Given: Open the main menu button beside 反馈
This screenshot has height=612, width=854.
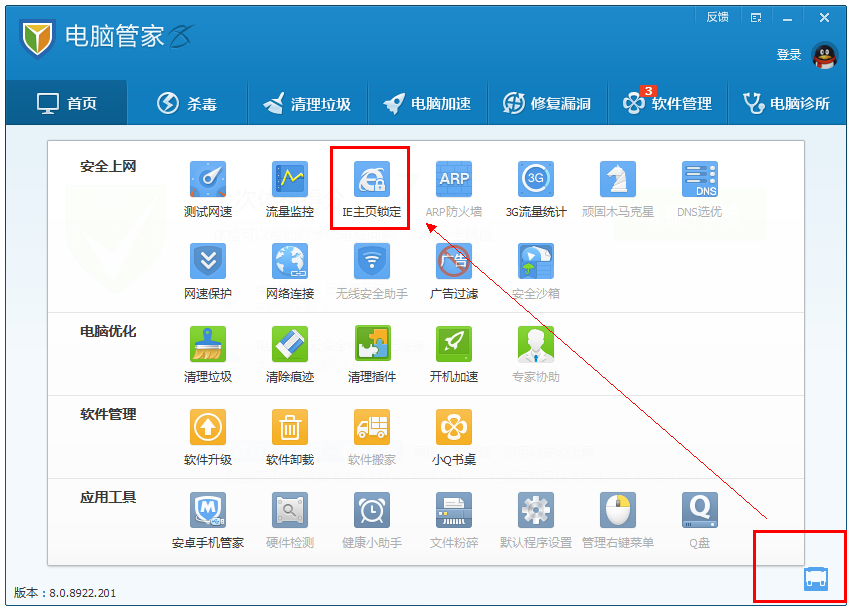Looking at the screenshot, I should 756,18.
